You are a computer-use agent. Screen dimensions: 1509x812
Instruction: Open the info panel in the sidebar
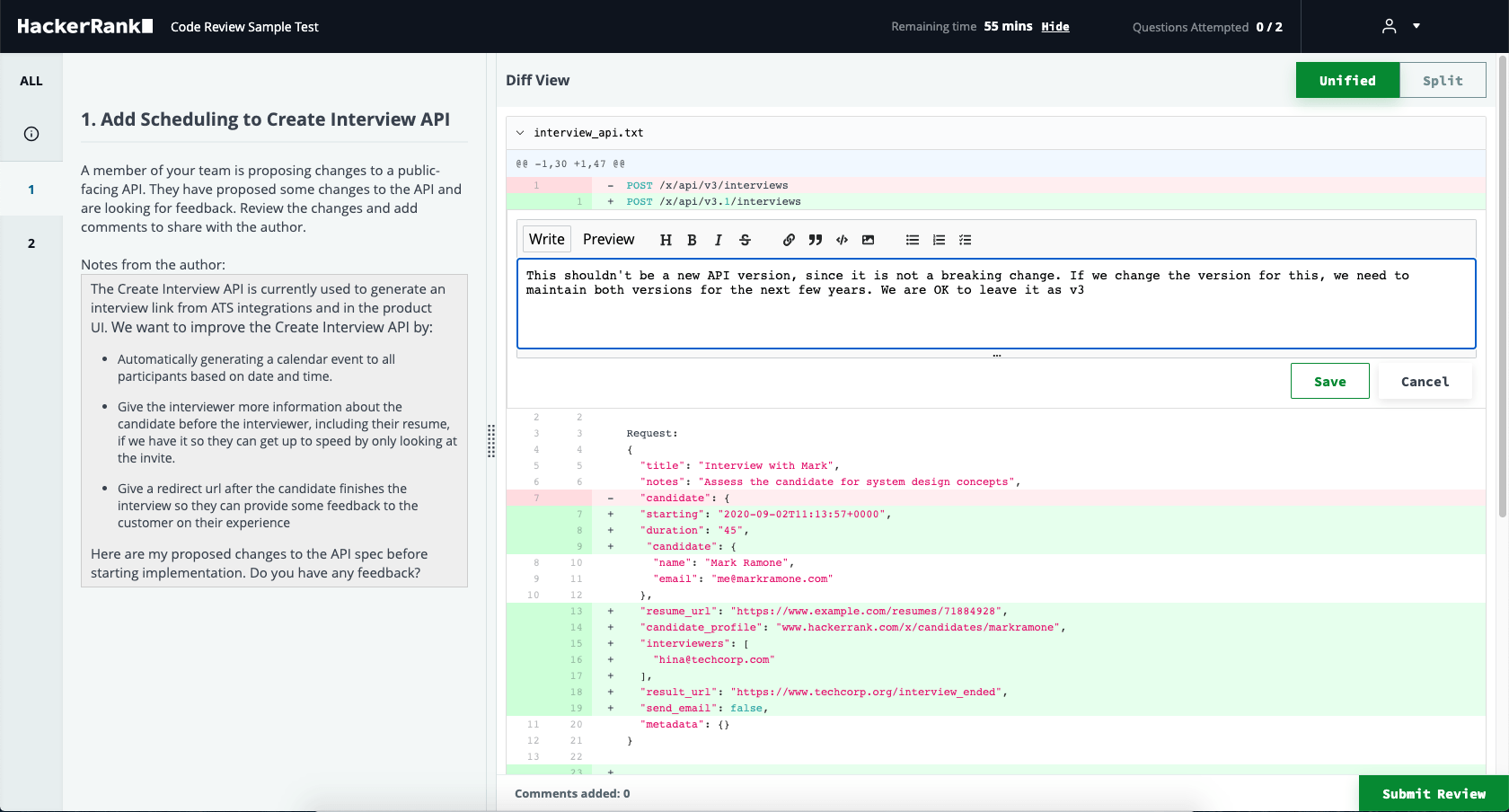point(31,134)
